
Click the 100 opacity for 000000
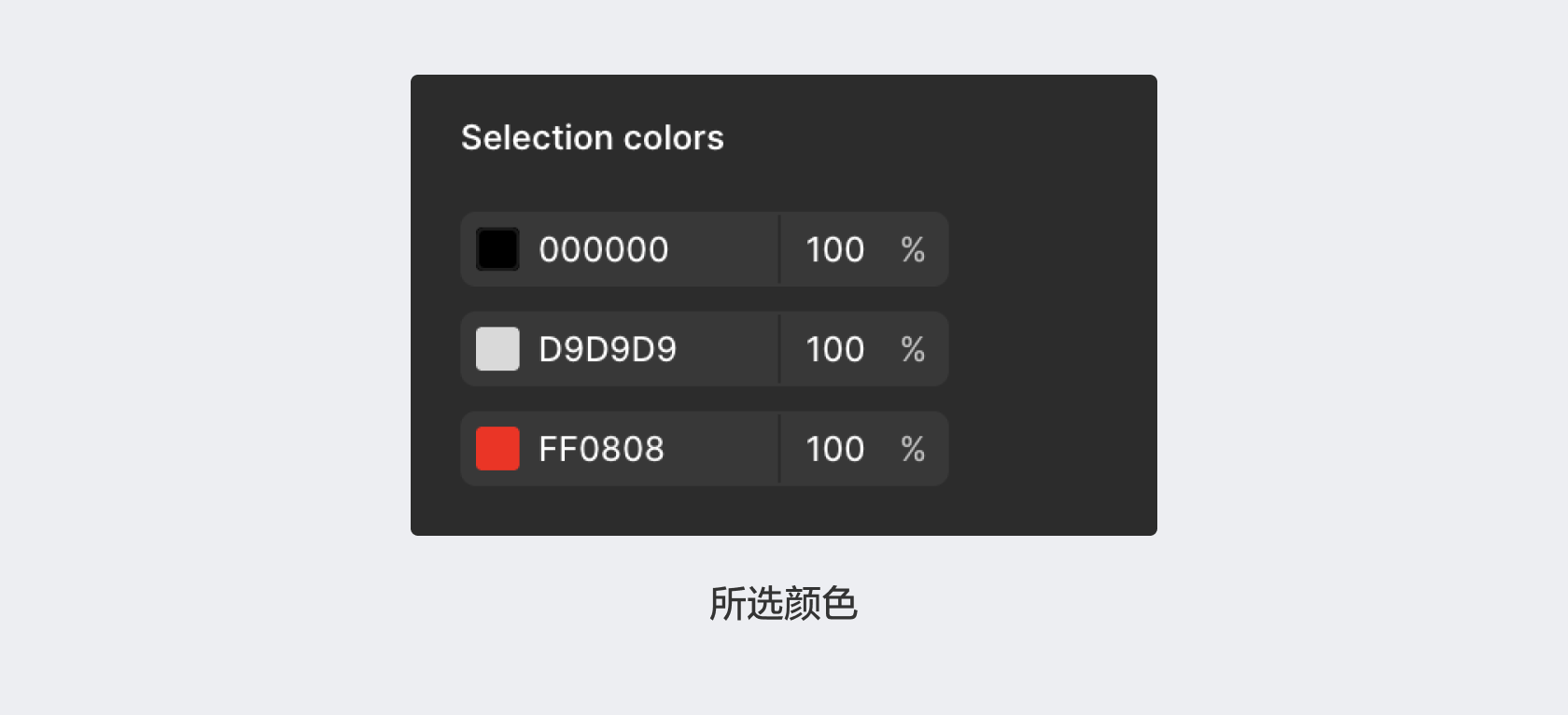point(834,249)
